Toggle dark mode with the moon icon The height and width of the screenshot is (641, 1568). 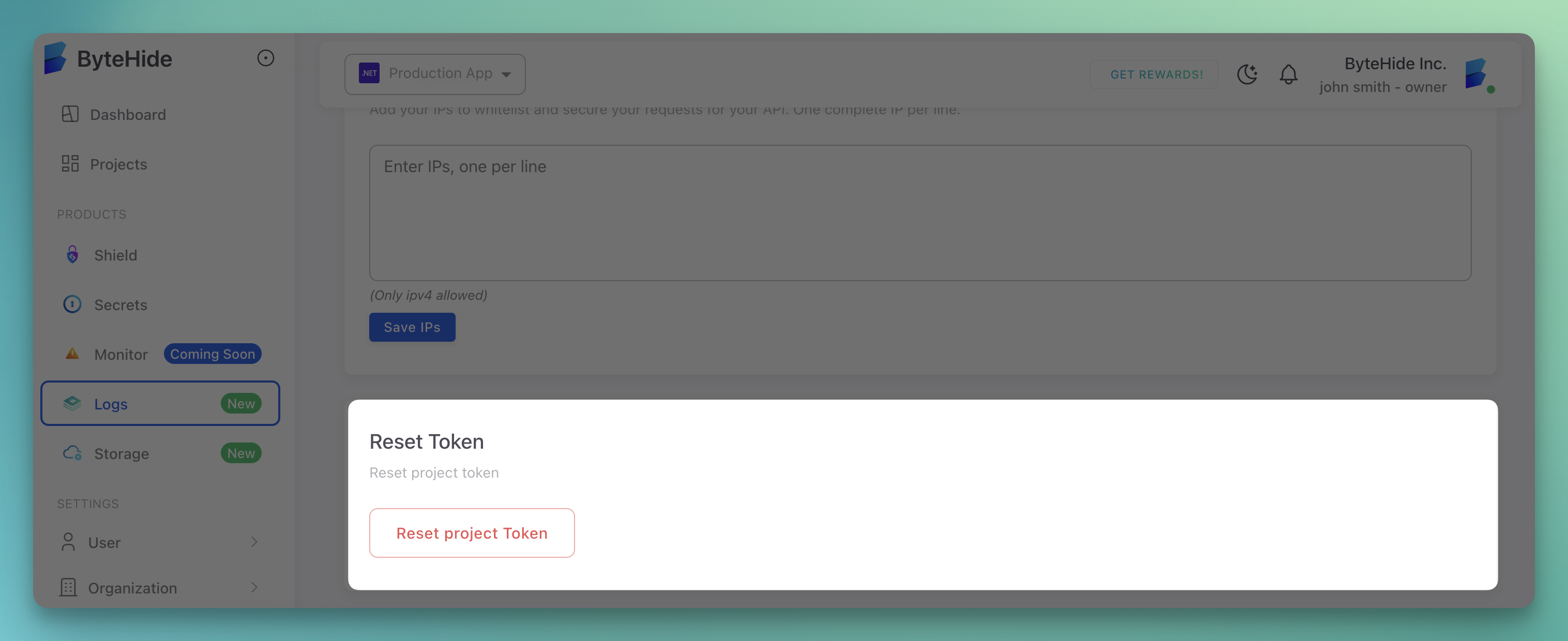click(x=1247, y=74)
